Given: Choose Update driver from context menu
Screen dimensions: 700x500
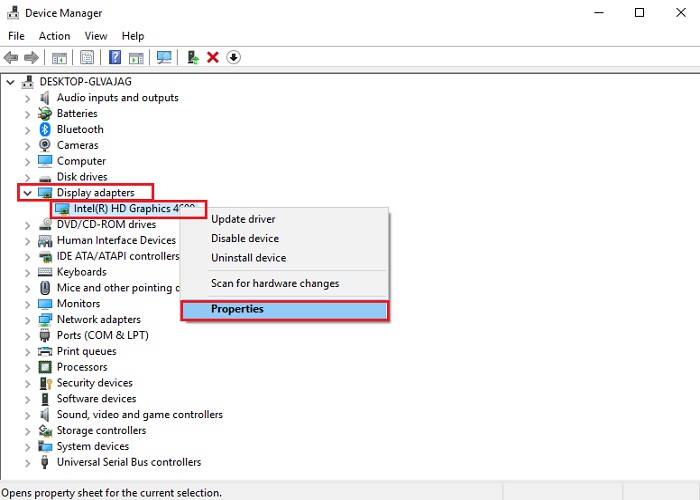Looking at the screenshot, I should (x=284, y=219).
